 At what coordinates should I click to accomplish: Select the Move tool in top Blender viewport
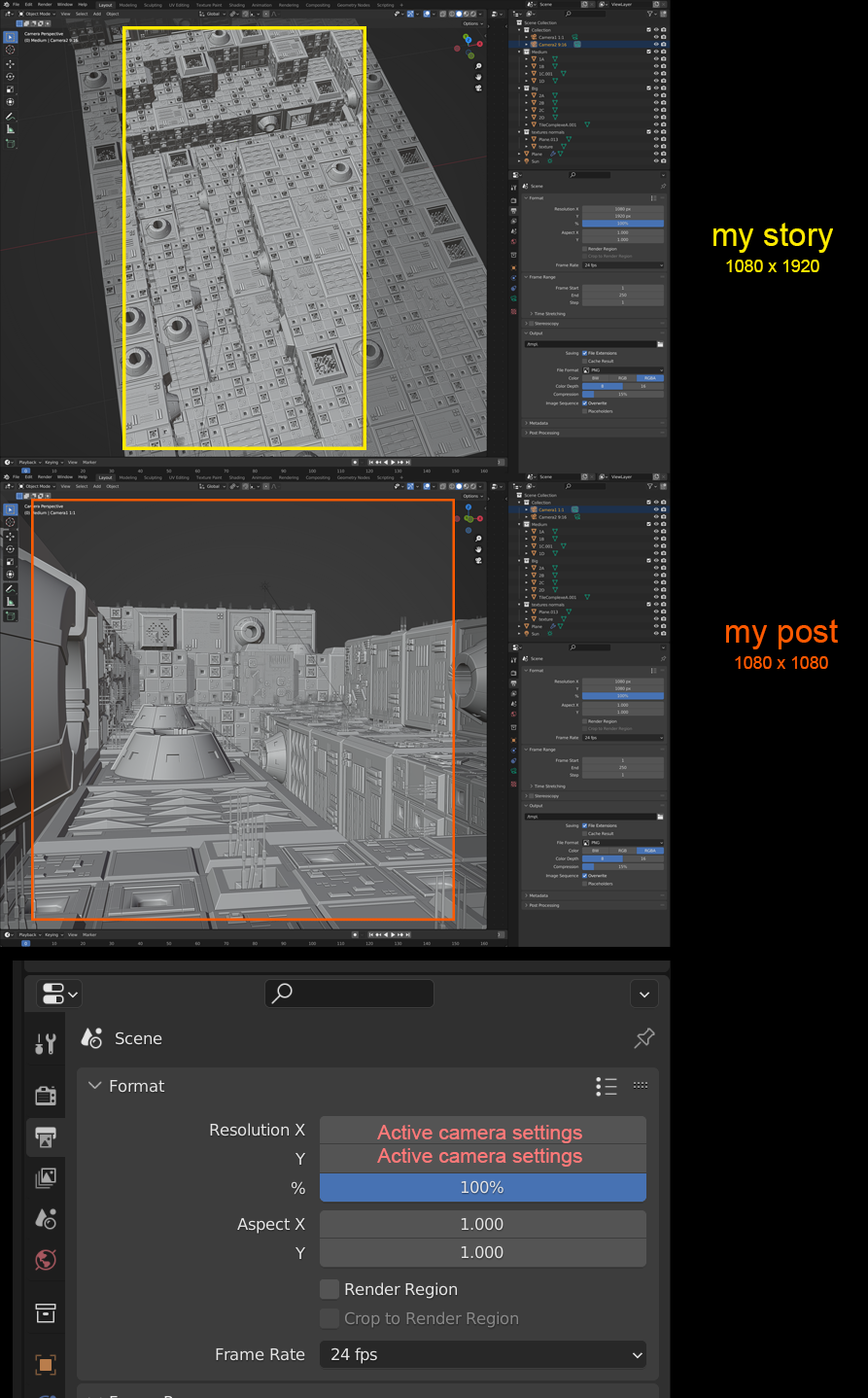pos(11,63)
